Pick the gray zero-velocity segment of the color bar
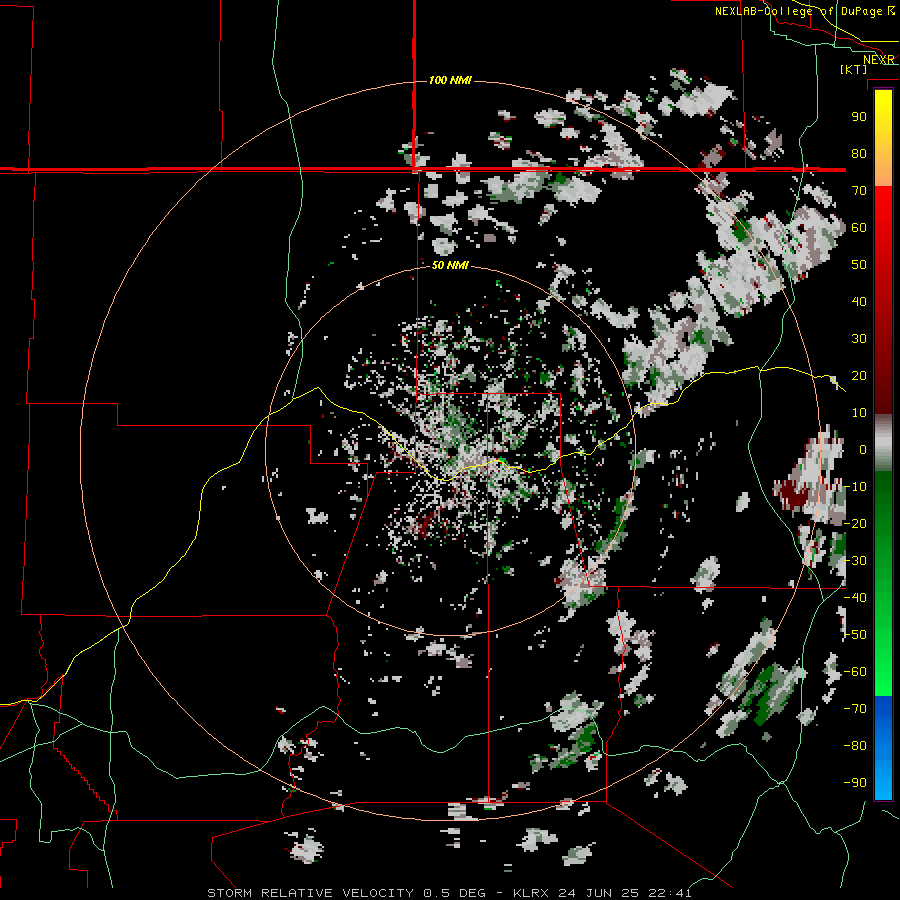 point(883,443)
